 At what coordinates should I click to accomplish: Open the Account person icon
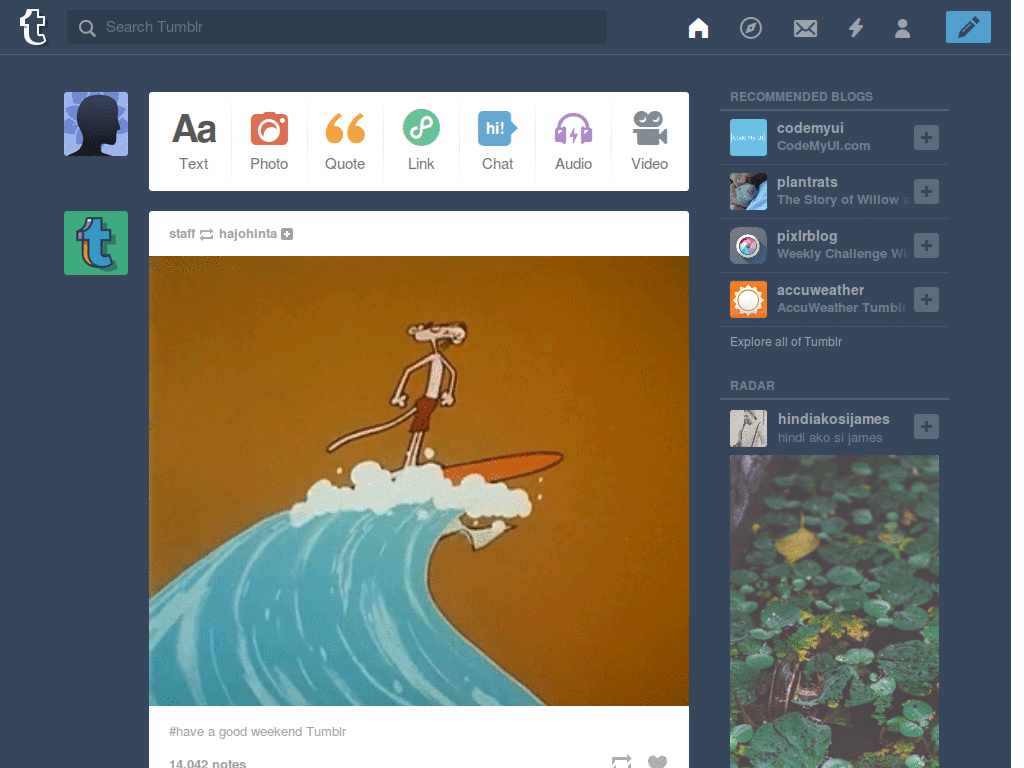[x=903, y=28]
